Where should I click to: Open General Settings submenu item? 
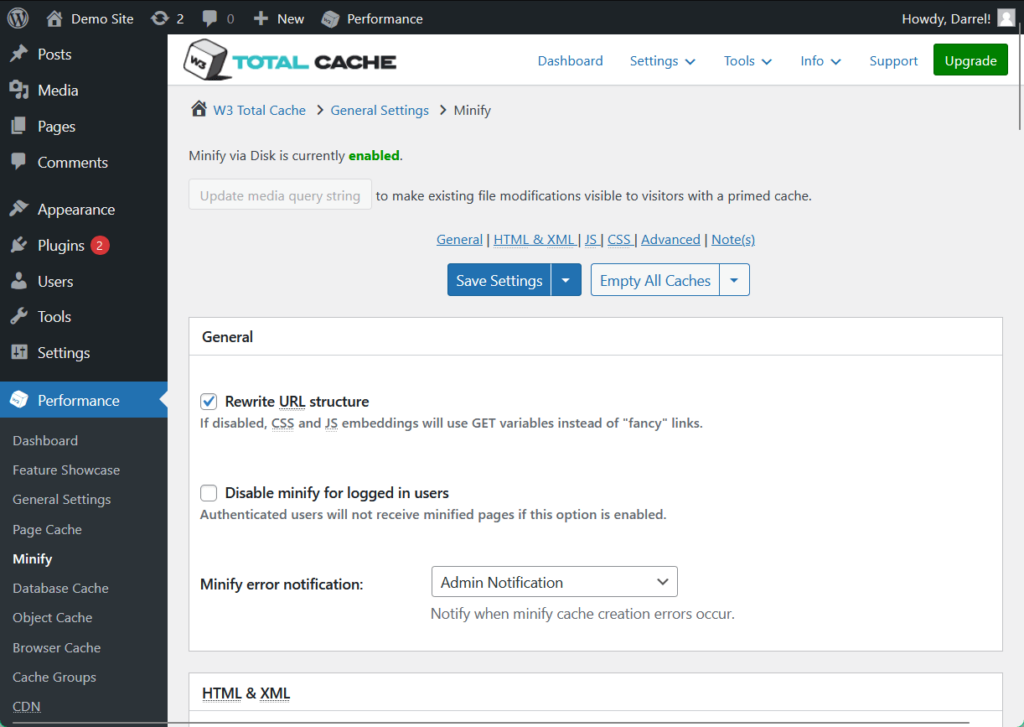tap(61, 499)
